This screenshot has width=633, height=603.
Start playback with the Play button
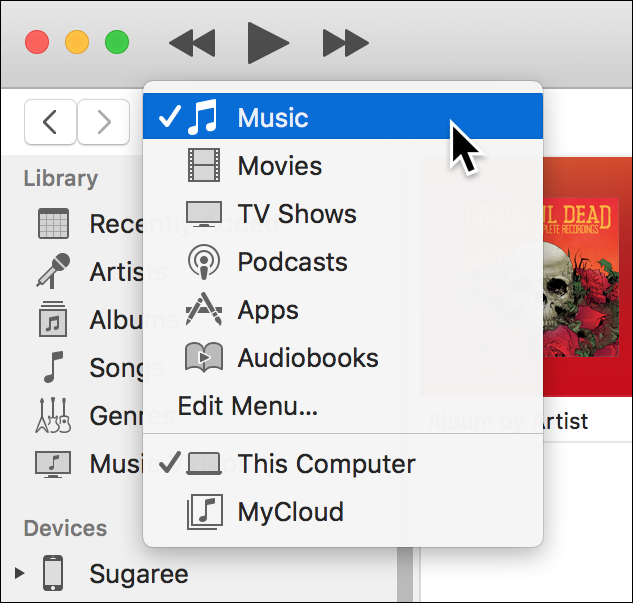pyautogui.click(x=268, y=43)
